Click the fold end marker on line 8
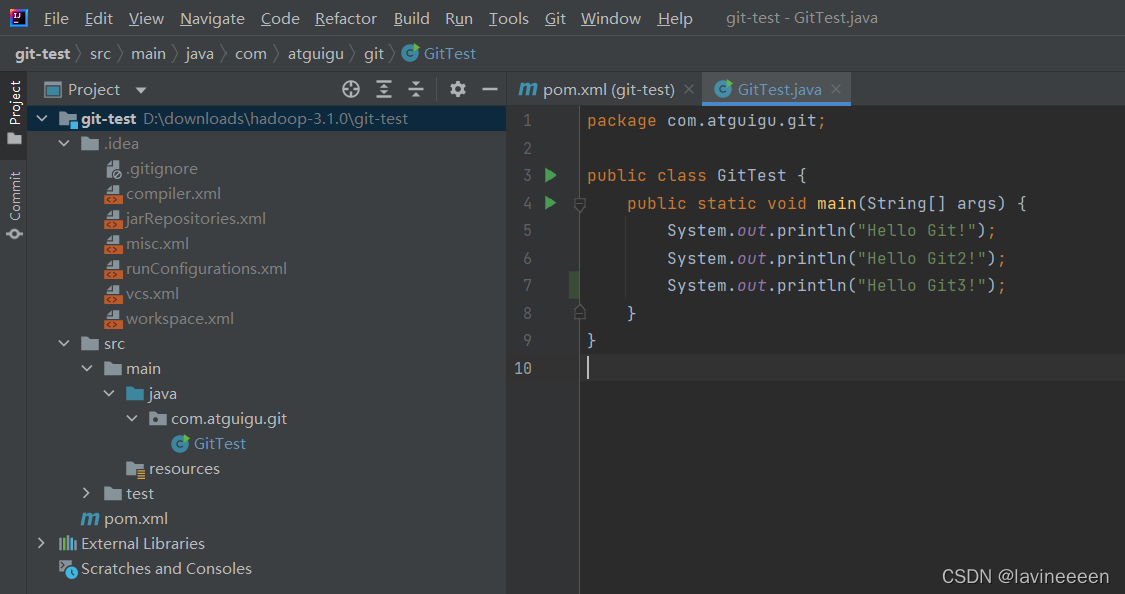 tap(580, 312)
